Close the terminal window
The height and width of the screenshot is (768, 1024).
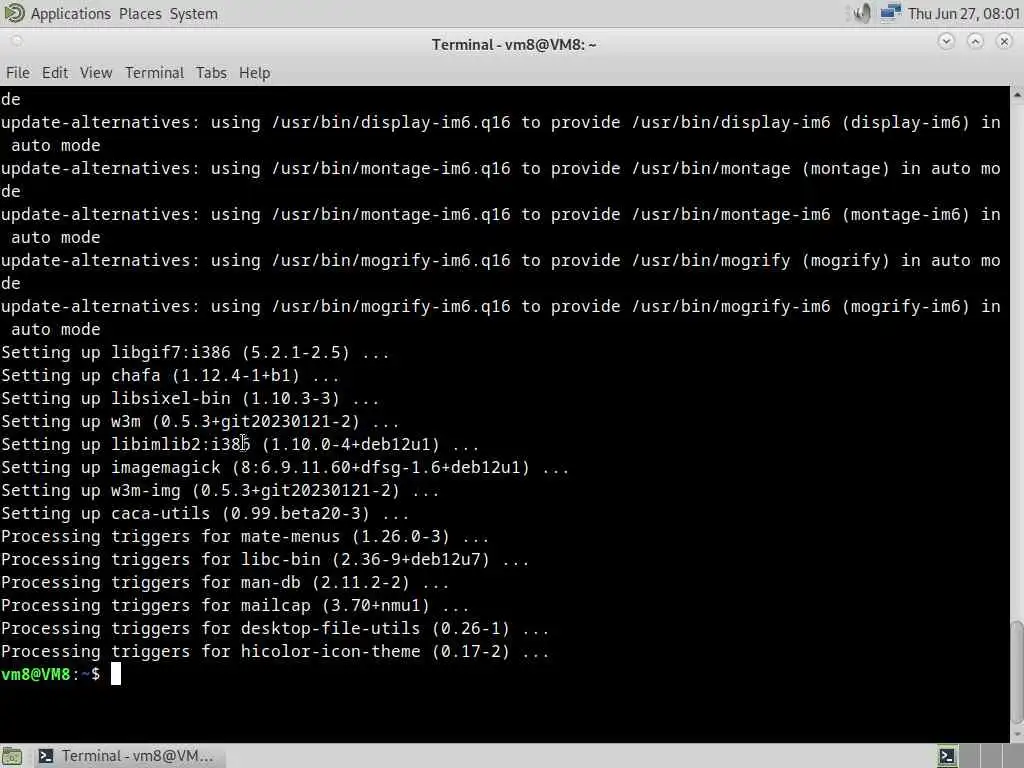(x=1004, y=42)
